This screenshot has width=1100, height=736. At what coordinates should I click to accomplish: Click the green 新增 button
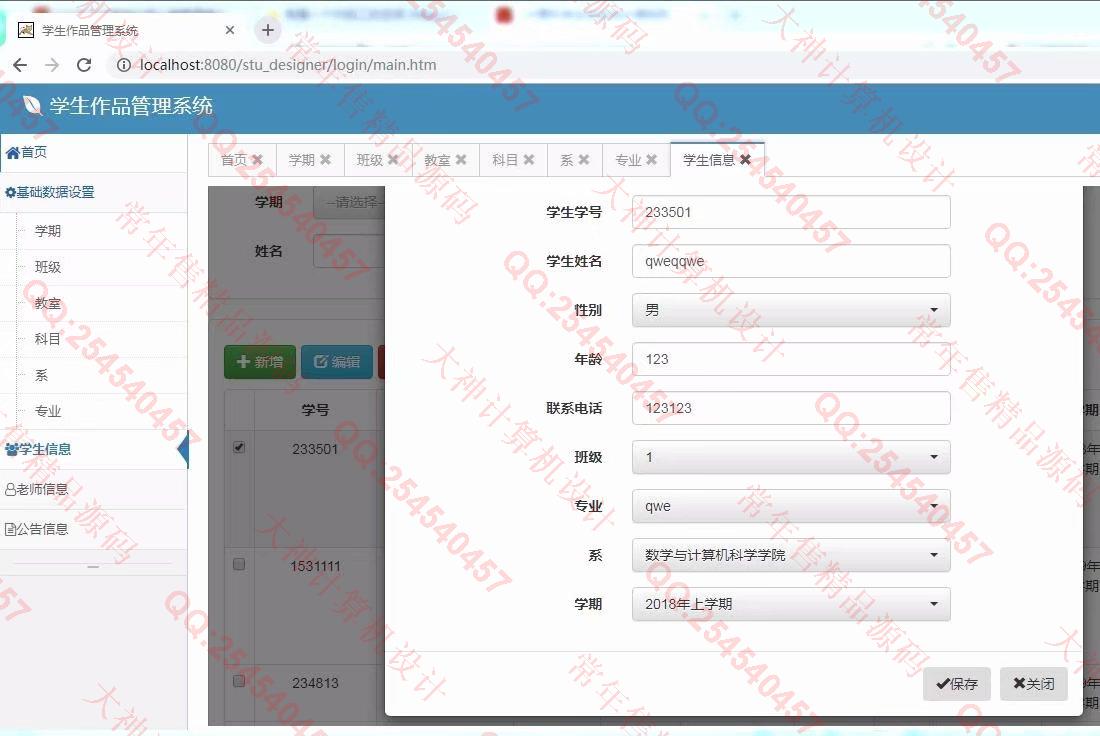click(x=260, y=362)
